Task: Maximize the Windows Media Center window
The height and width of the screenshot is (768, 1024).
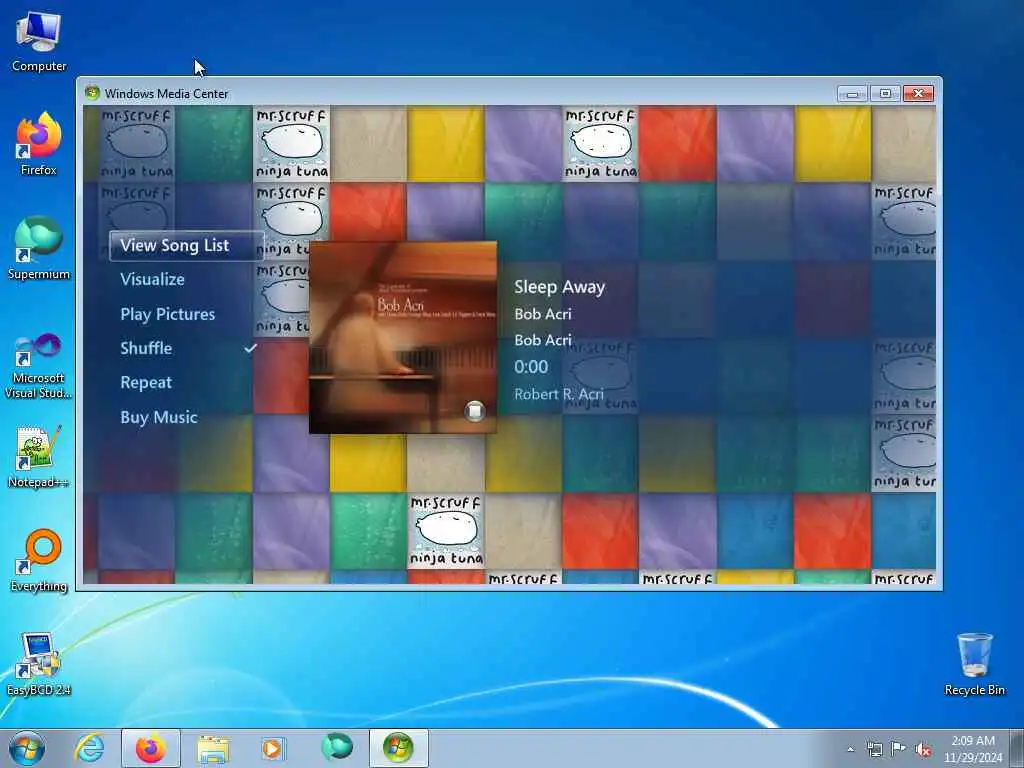Action: (885, 94)
